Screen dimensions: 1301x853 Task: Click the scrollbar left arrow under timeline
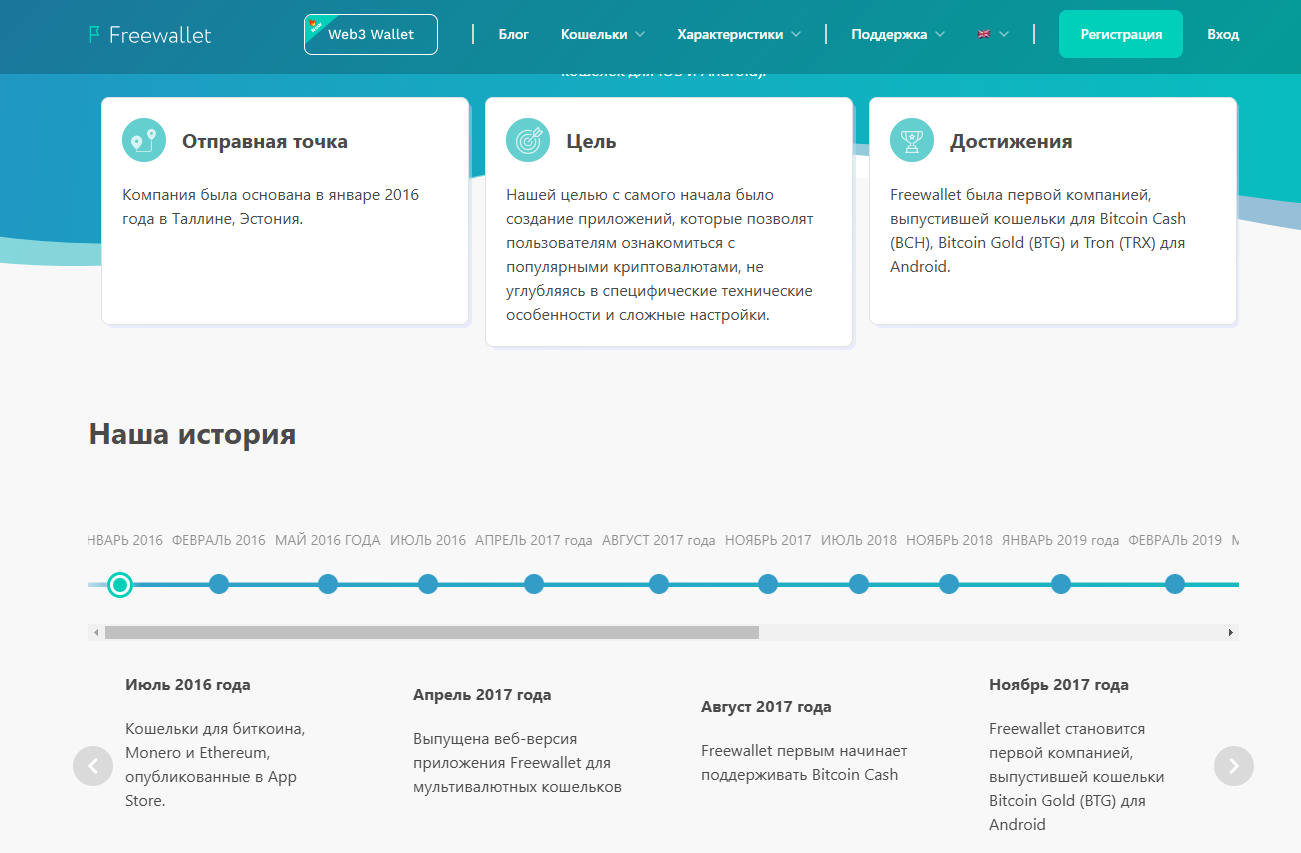tap(96, 633)
